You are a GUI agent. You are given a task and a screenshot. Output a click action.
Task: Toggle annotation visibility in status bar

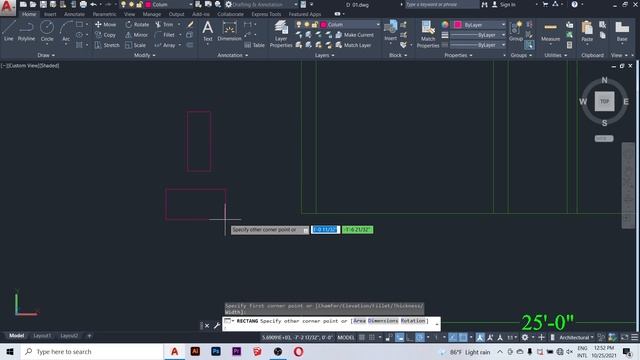[480, 337]
